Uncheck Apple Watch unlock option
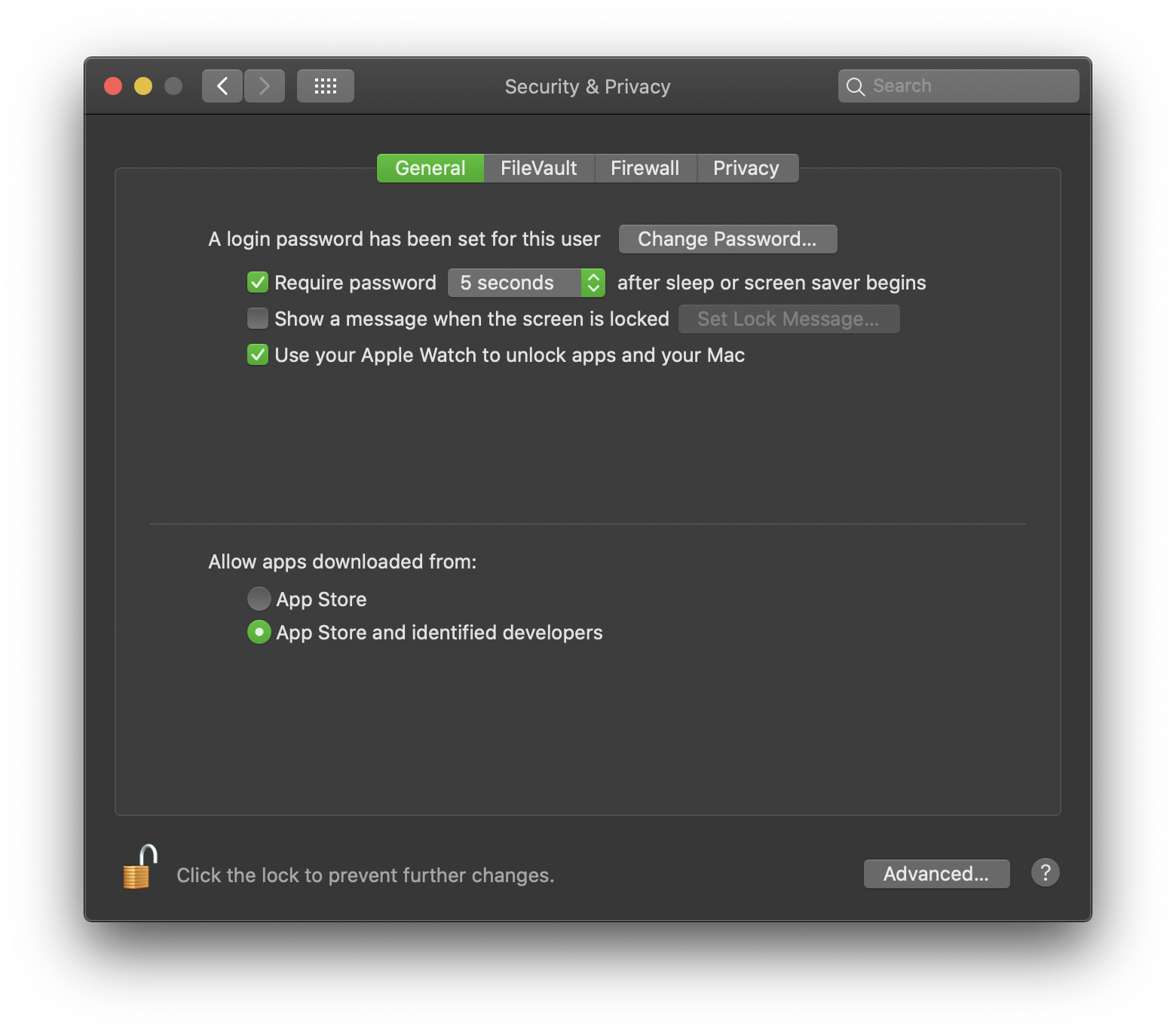Viewport: 1176px width, 1033px height. click(258, 354)
